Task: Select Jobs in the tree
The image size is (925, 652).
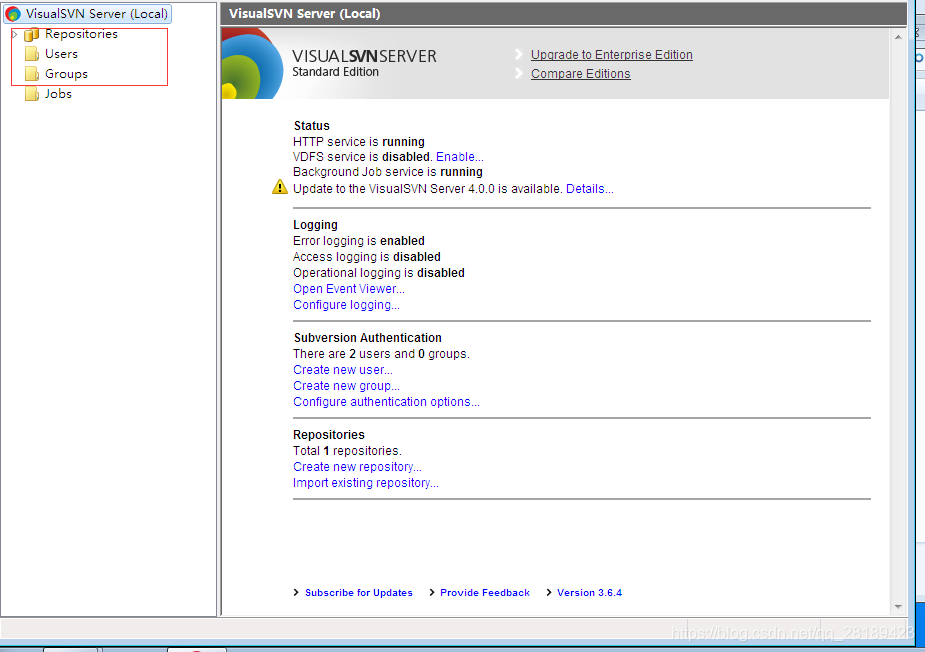Action: [x=58, y=94]
